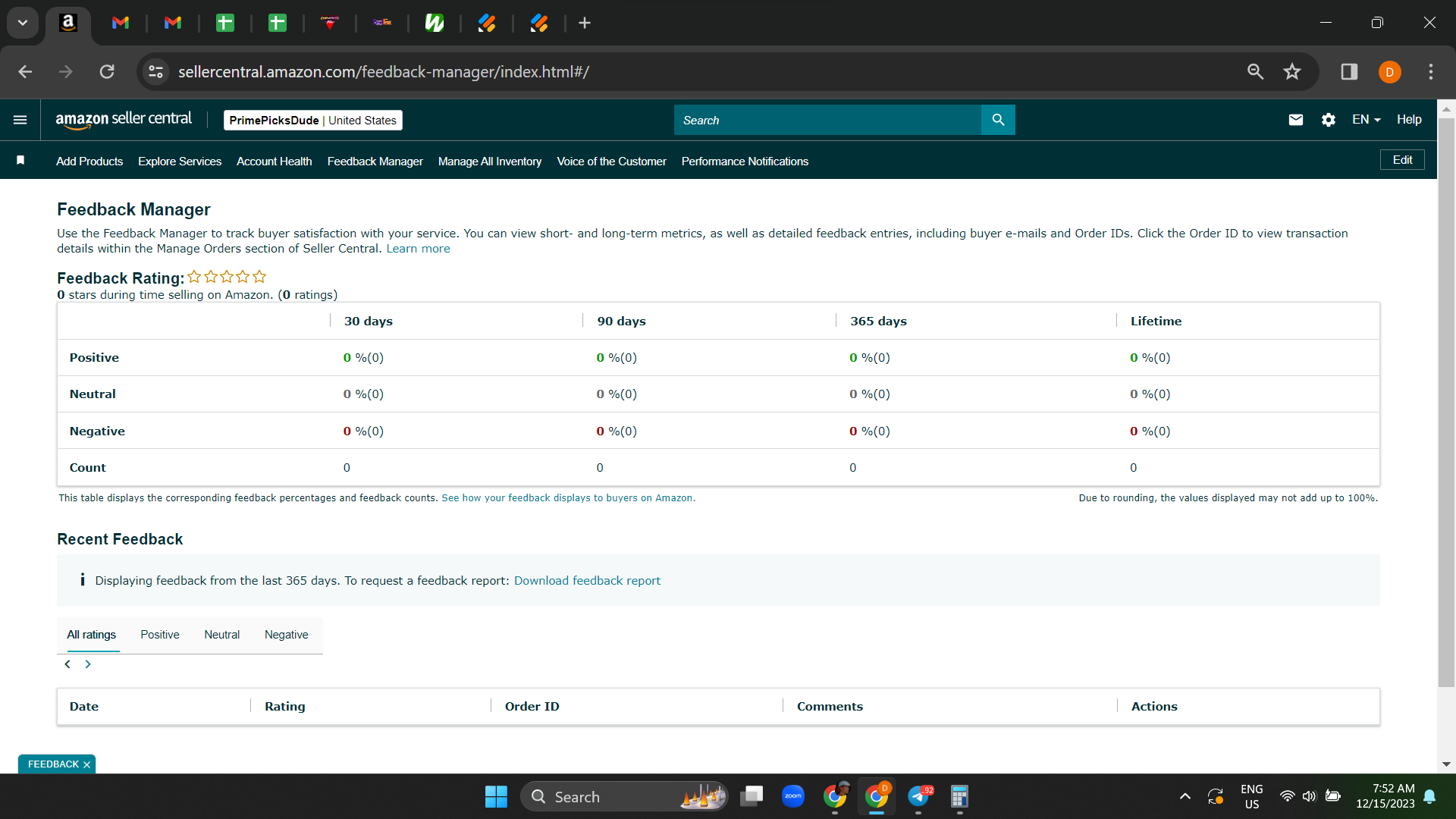The height and width of the screenshot is (819, 1456).
Task: Click the page vertical scrollbar
Action: pos(1446,402)
